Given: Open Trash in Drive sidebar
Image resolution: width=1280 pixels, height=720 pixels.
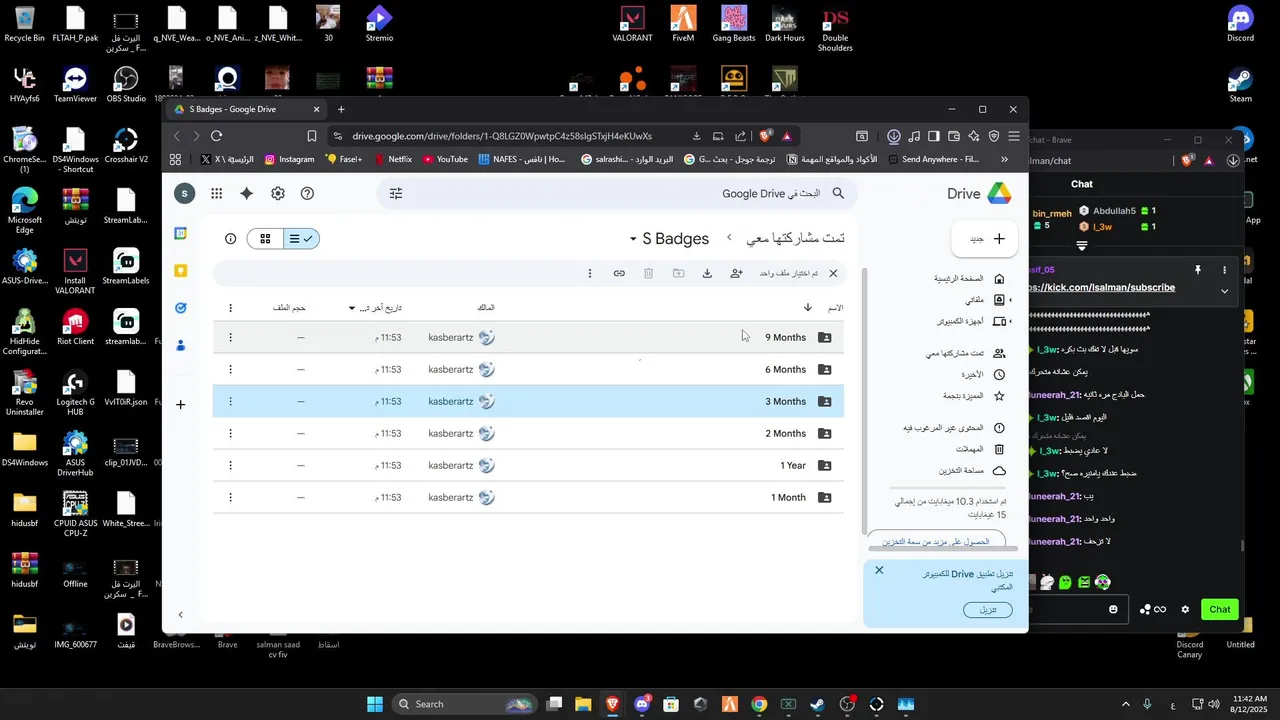Looking at the screenshot, I should 979,449.
